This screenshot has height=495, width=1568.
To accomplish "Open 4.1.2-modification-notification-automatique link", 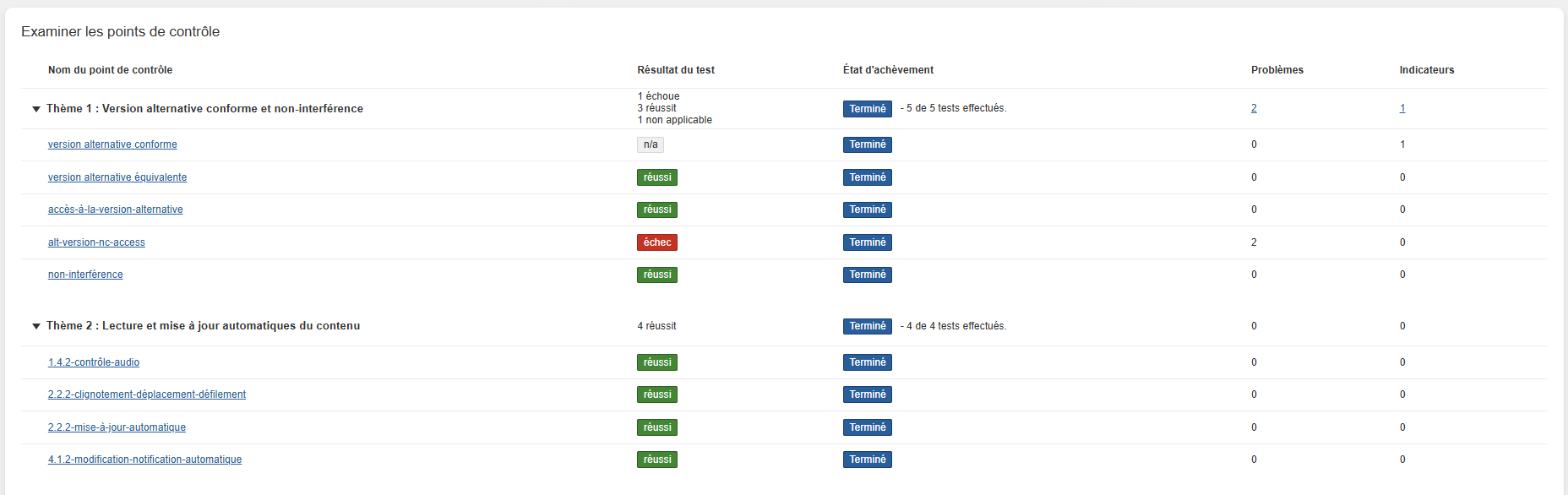I will [144, 460].
